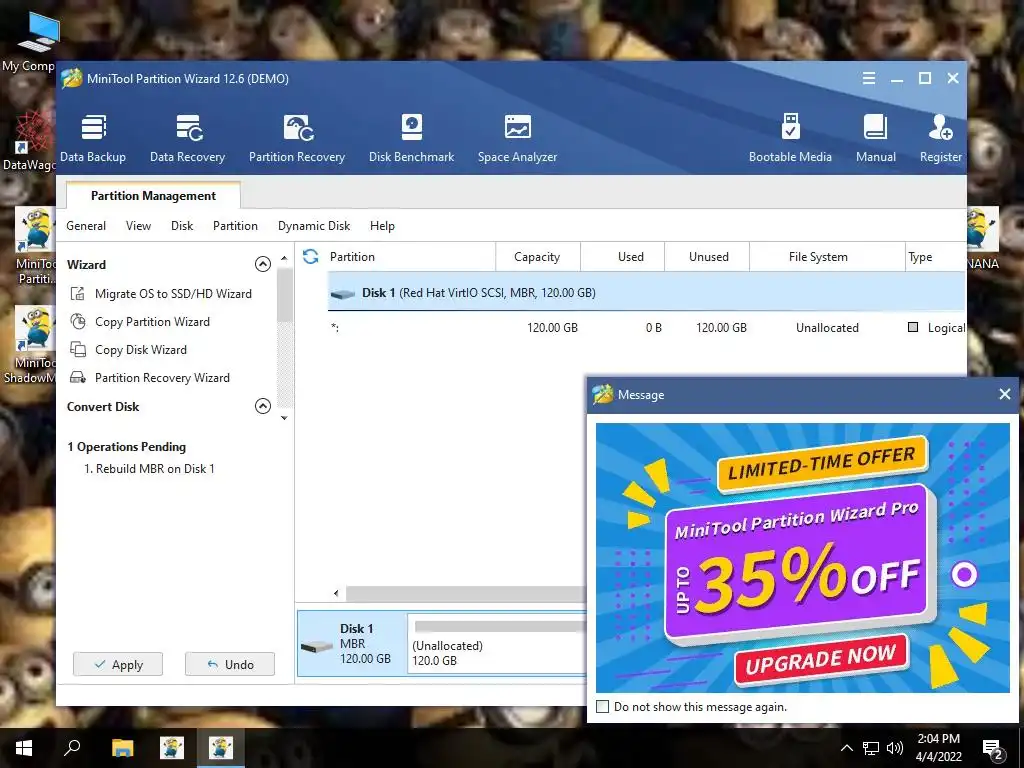
Task: Select the unallocated 120.00 GB partition row
Action: (647, 328)
